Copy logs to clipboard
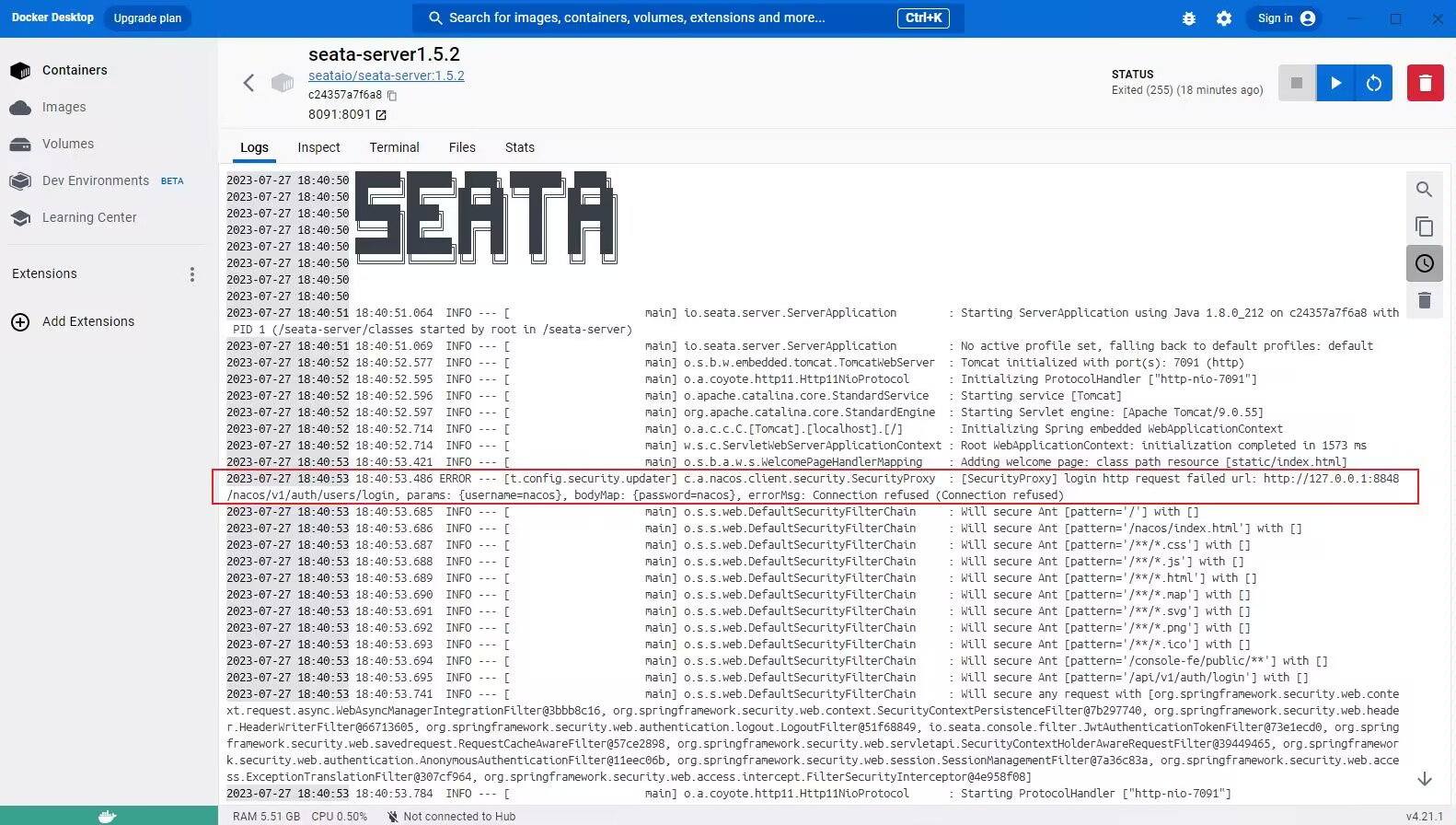 (x=1424, y=227)
